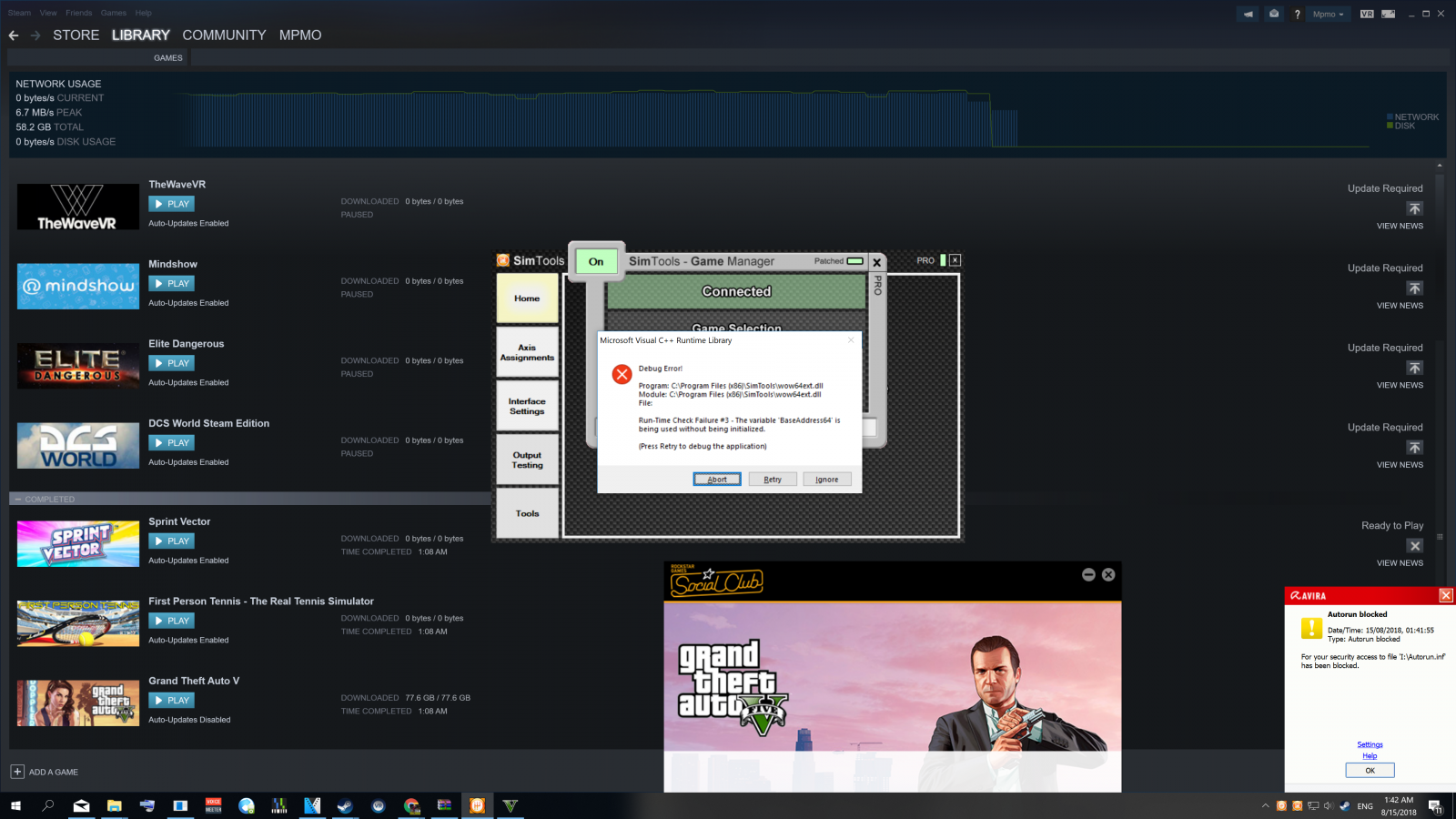Open the Games menu

pyautogui.click(x=114, y=13)
